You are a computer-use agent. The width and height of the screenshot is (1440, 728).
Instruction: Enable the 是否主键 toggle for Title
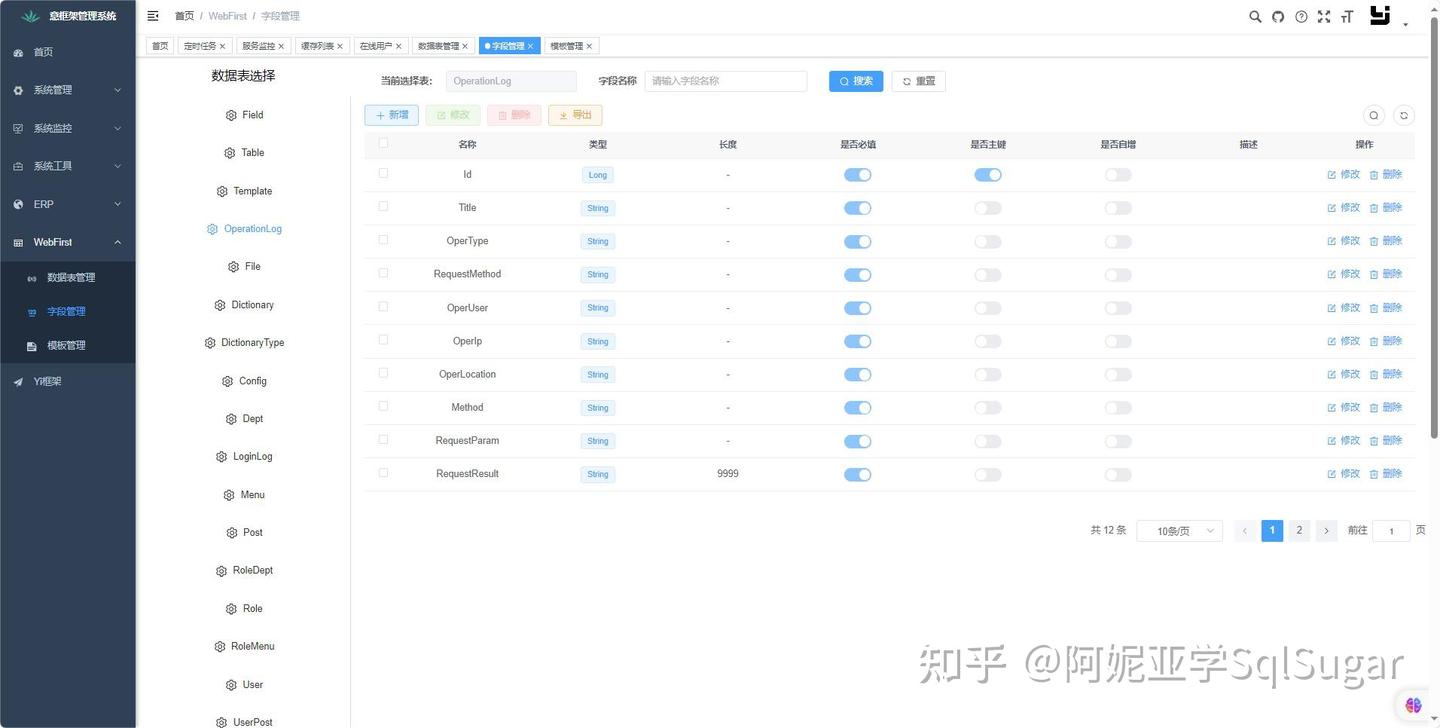pyautogui.click(x=987, y=207)
